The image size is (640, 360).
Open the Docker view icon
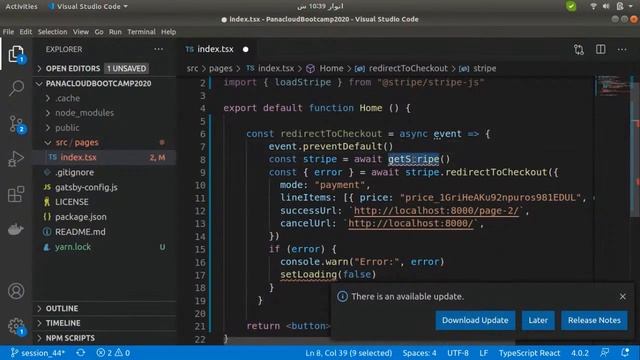coord(16,229)
